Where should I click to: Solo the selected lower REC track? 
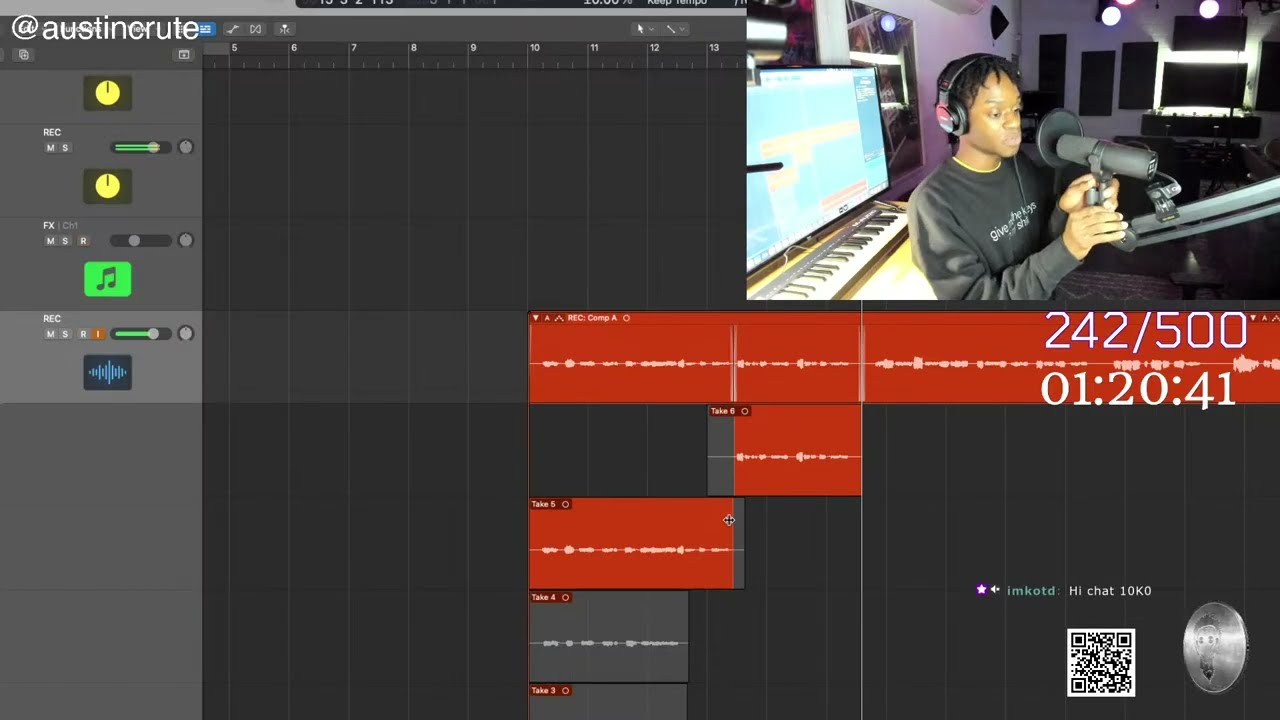click(65, 334)
